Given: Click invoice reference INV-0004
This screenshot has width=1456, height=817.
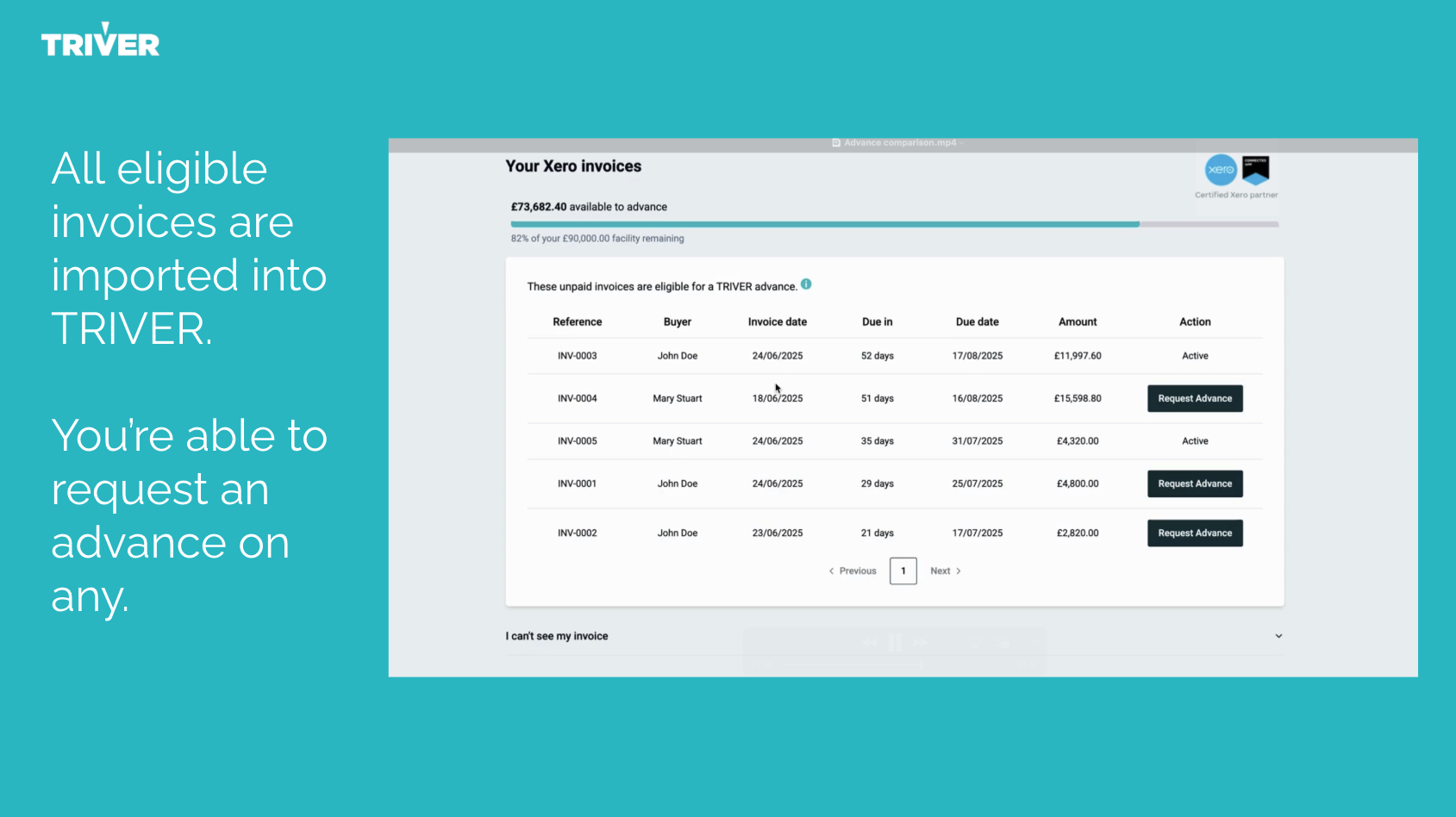Looking at the screenshot, I should pyautogui.click(x=578, y=398).
